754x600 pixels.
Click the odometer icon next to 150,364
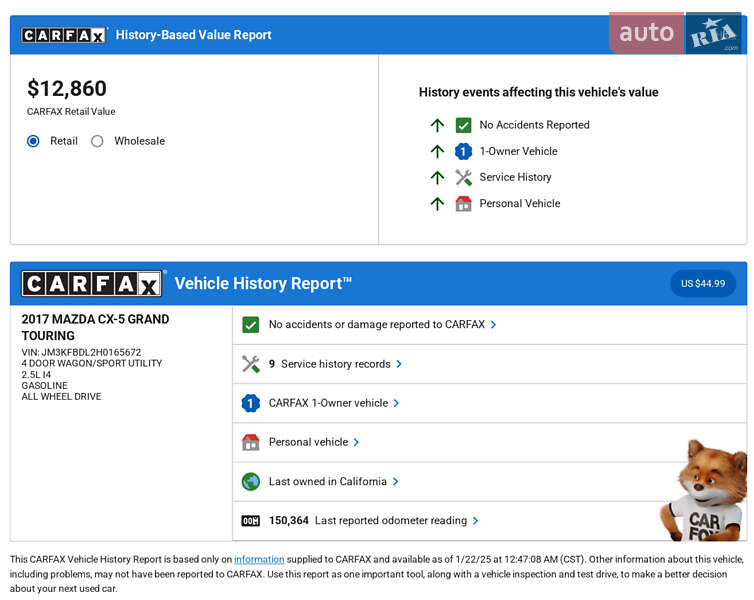251,521
